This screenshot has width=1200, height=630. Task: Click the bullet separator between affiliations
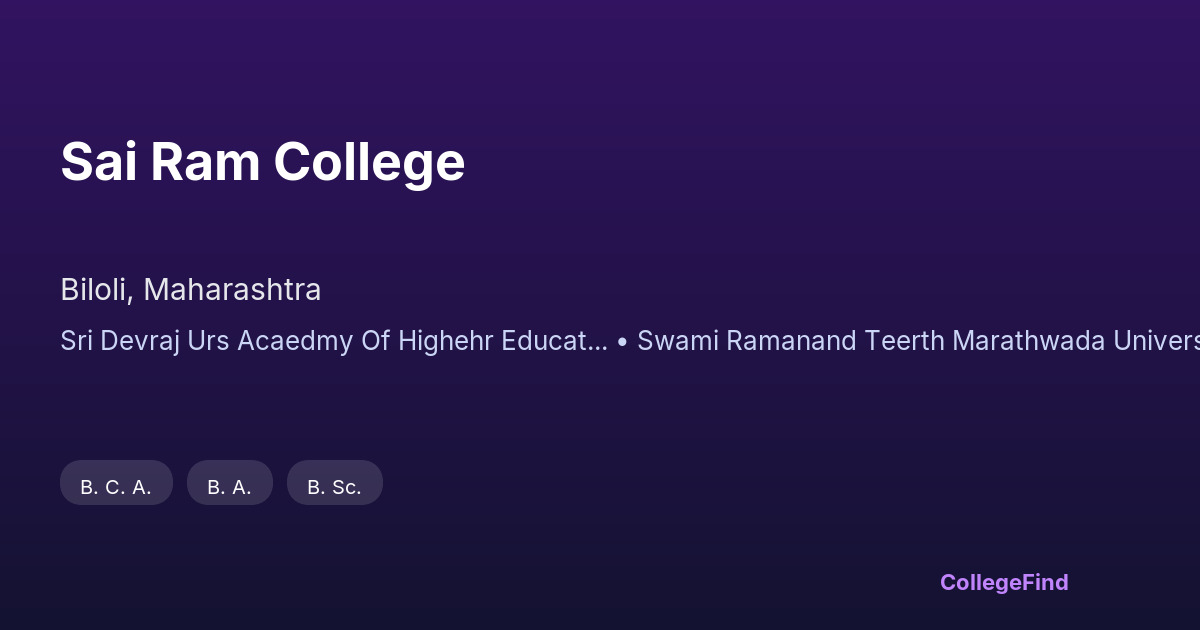622,341
